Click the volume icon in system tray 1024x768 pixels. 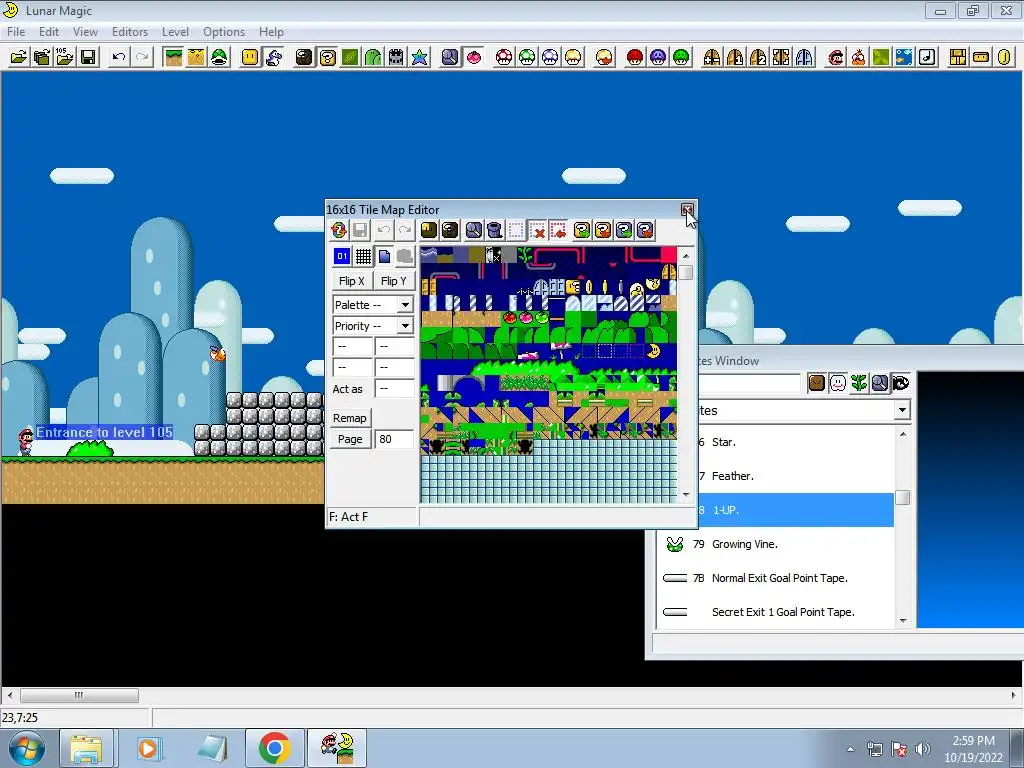click(x=922, y=748)
